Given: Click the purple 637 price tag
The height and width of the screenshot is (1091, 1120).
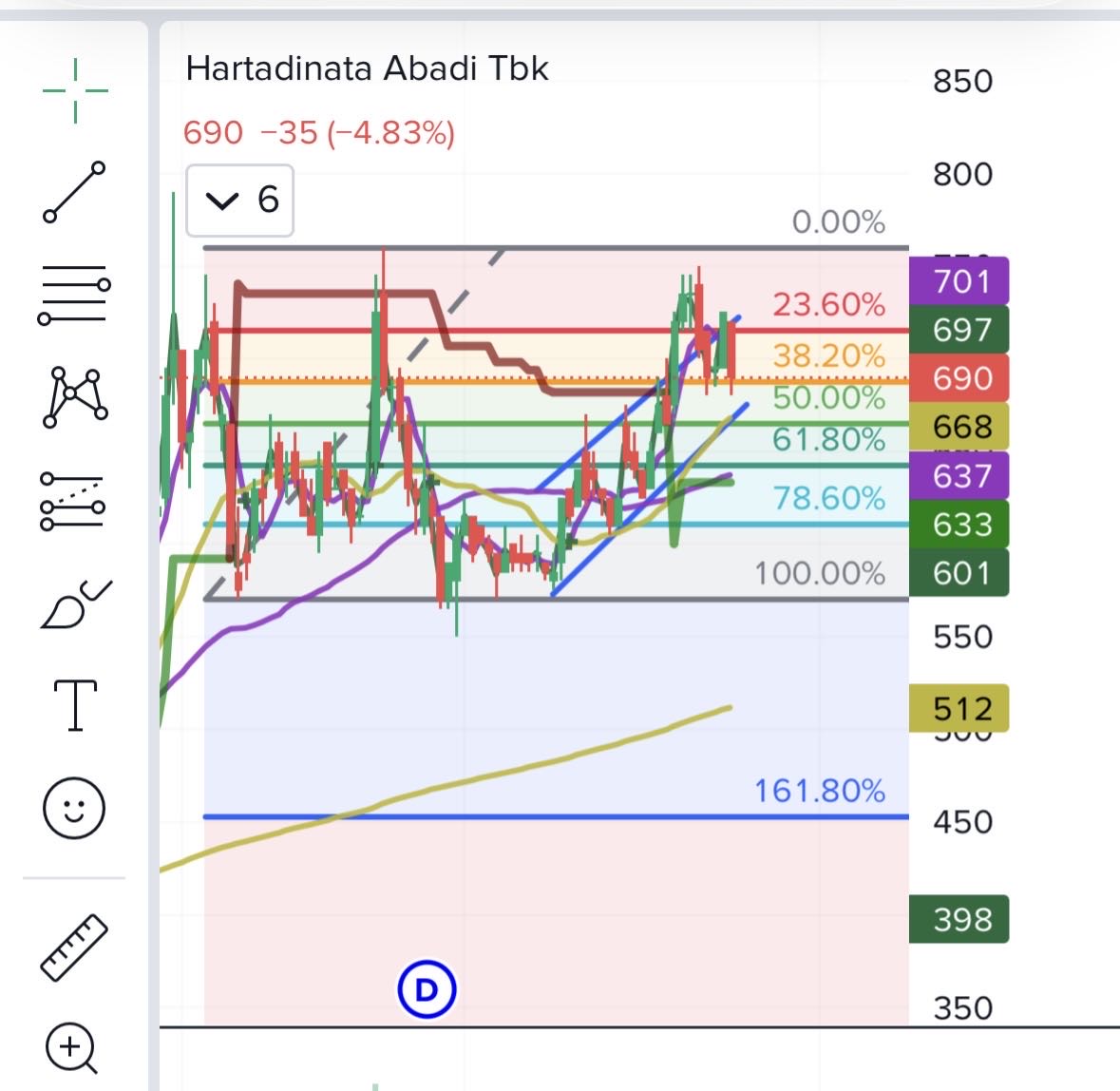Looking at the screenshot, I should pyautogui.click(x=959, y=475).
